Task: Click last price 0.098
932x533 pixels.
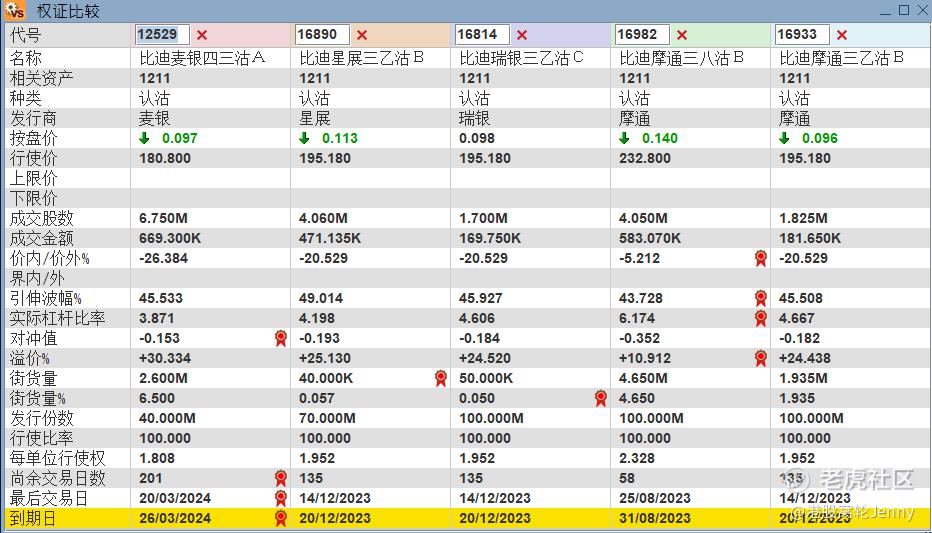Action: point(477,138)
